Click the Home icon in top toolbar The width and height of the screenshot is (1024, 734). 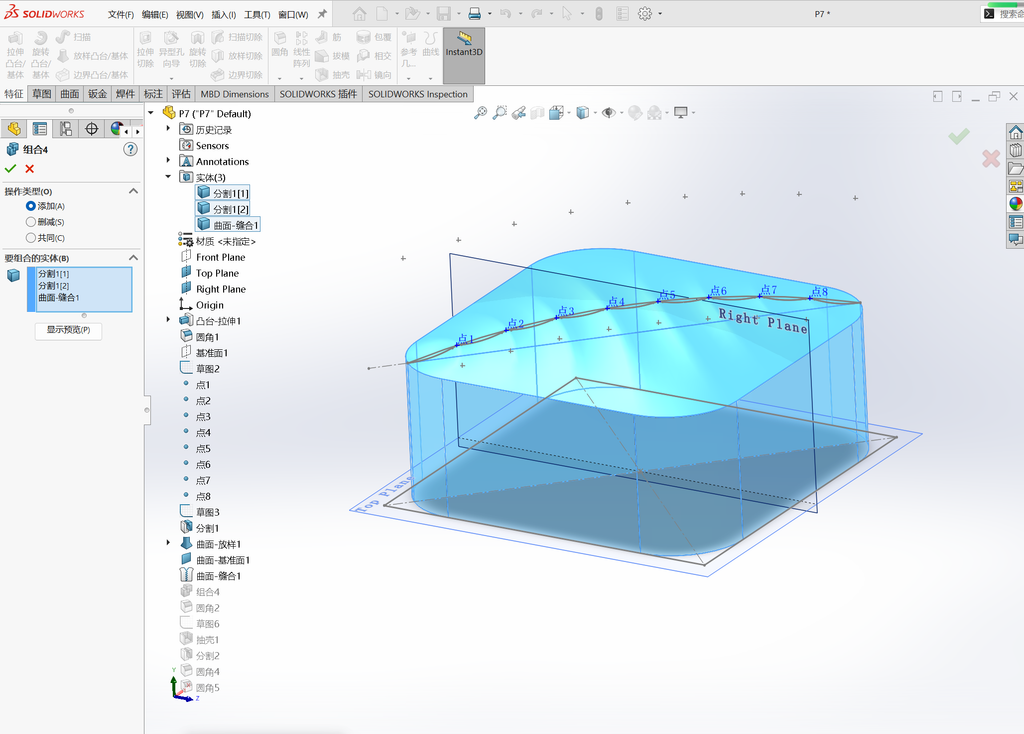point(359,14)
